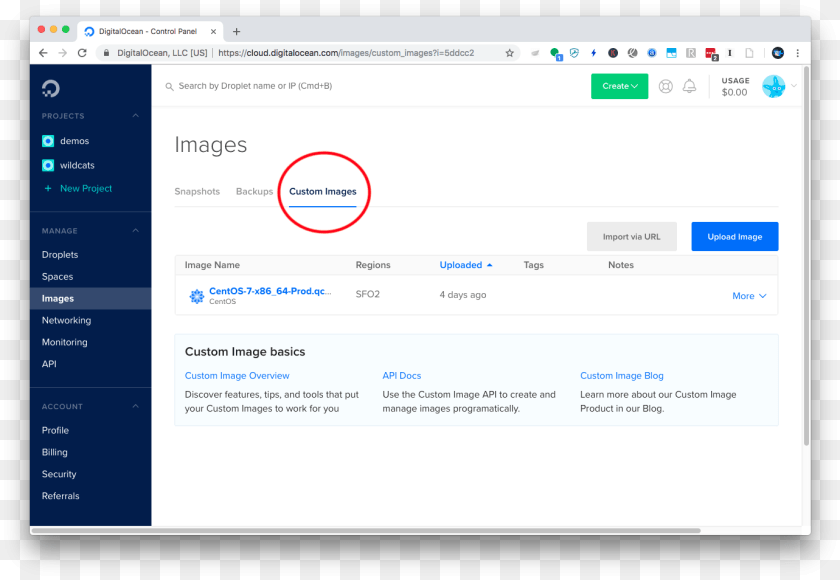840x580 pixels.
Task: Open the wildcats project icon
Action: [48, 165]
